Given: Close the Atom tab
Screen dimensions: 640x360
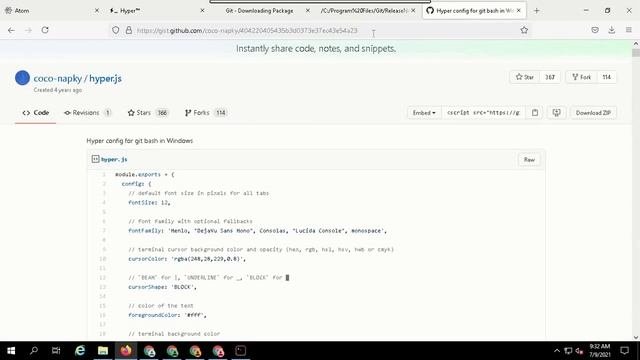Looking at the screenshot, I should click(97, 11).
